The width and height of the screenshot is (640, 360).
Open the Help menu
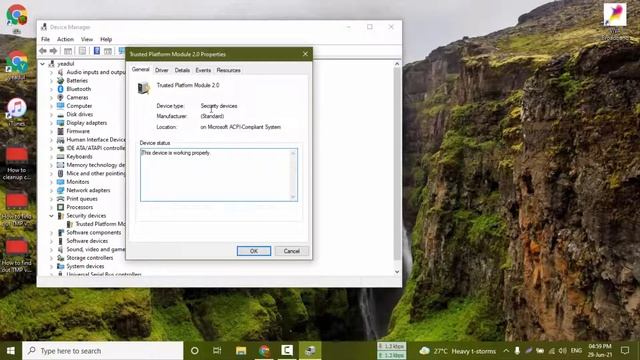pos(106,39)
